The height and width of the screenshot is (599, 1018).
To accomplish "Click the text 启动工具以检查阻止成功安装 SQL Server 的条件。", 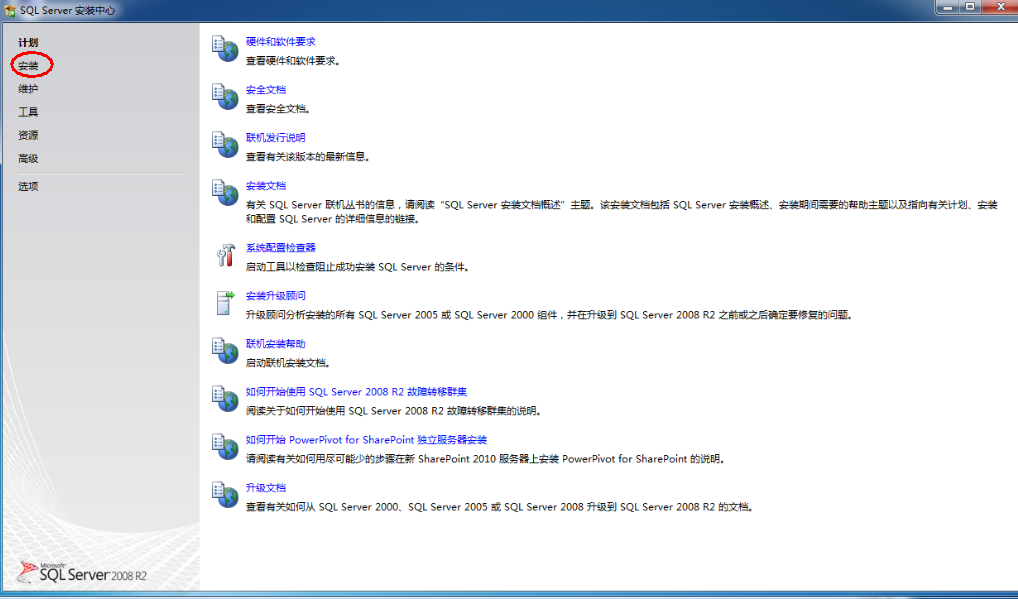I will pos(358,267).
